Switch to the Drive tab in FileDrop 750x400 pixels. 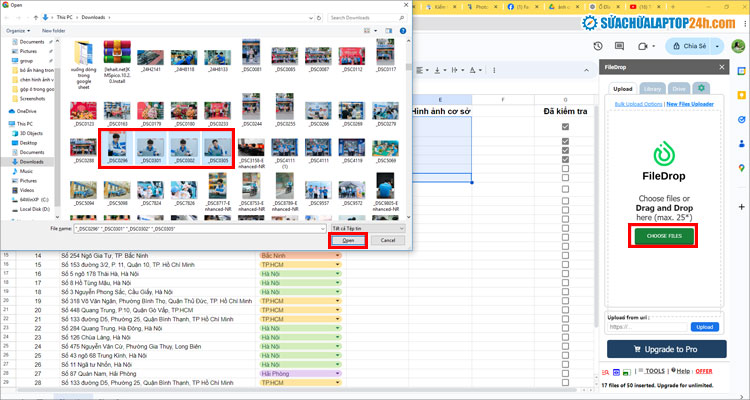point(679,89)
